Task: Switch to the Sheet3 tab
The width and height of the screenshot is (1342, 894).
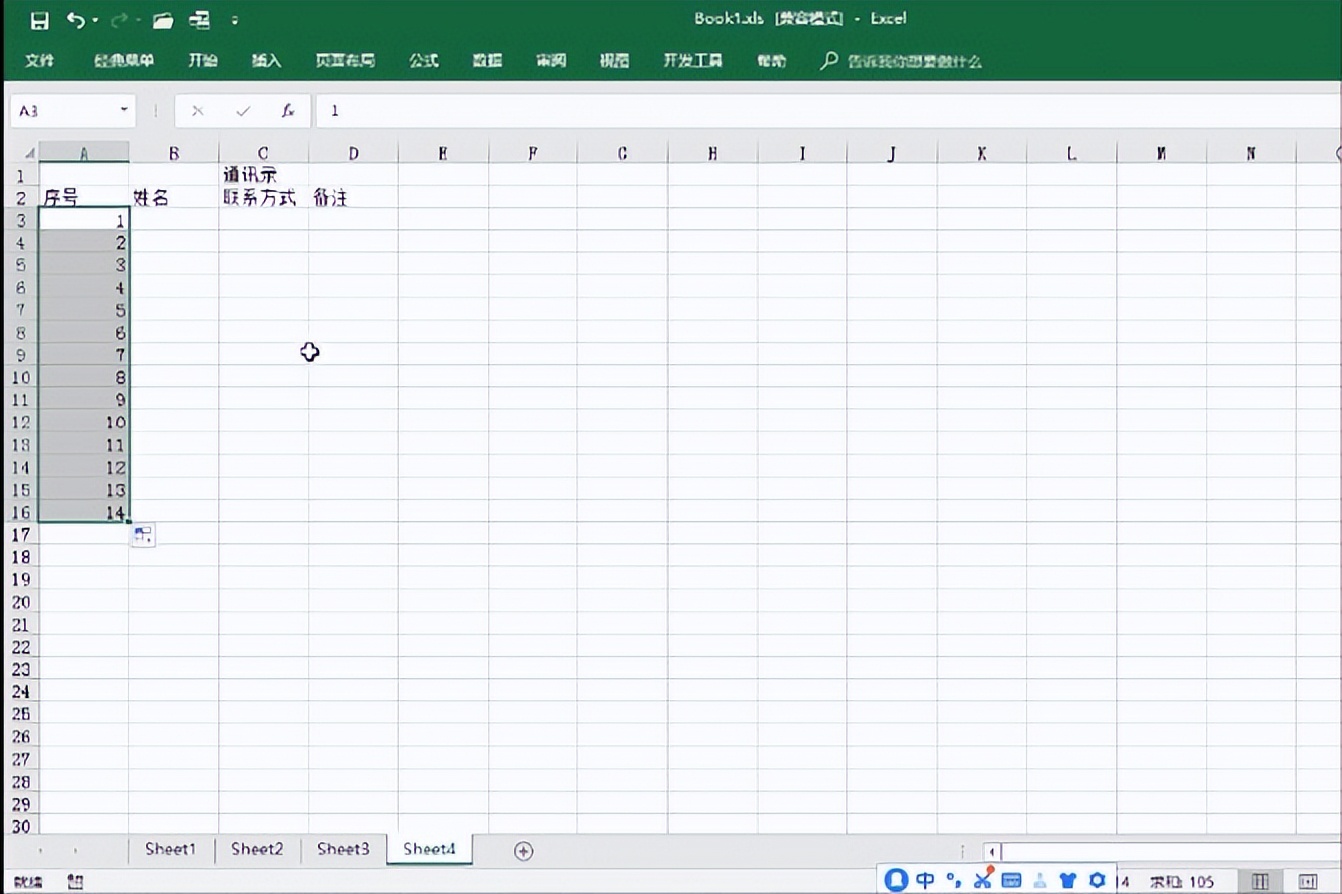Action: [x=343, y=849]
